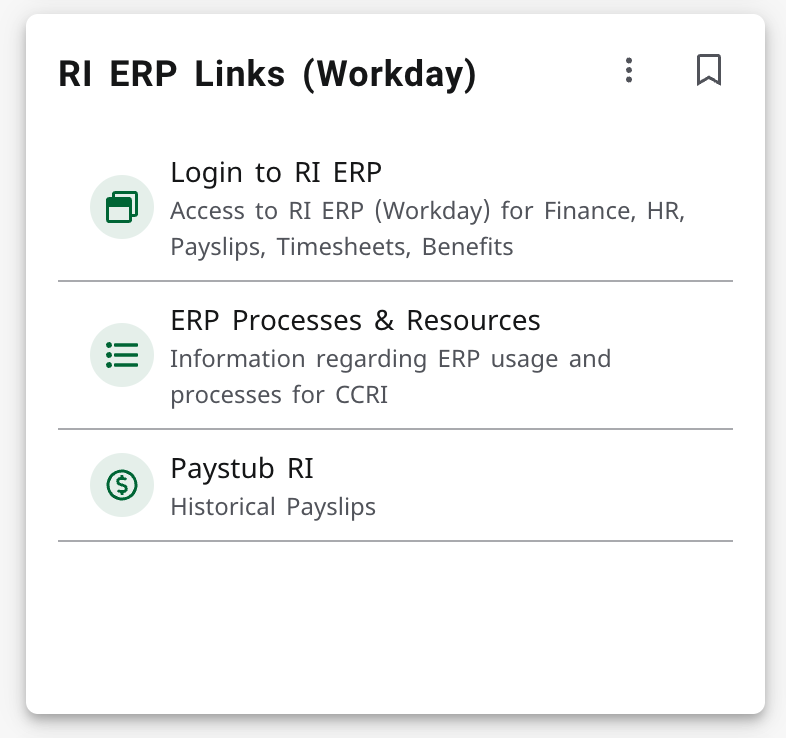Click the 'Access to RI ERP (Workday)' description
Viewport: 786px width, 738px height.
coord(427,211)
